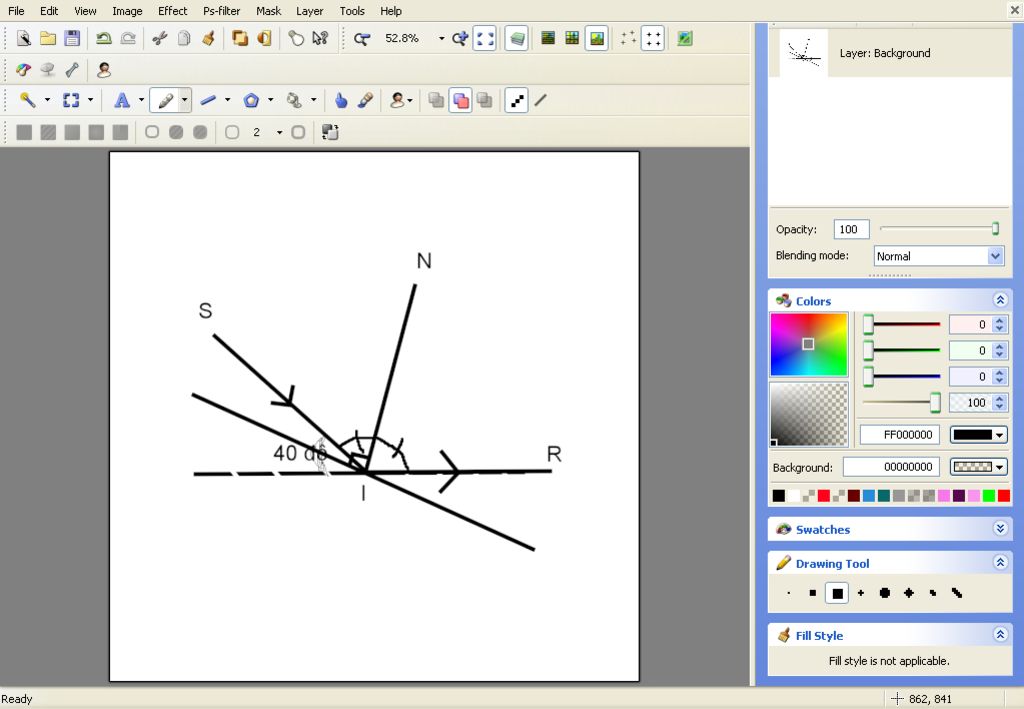
Task: Click the person portrait icon in second toolbar
Action: pos(103,69)
